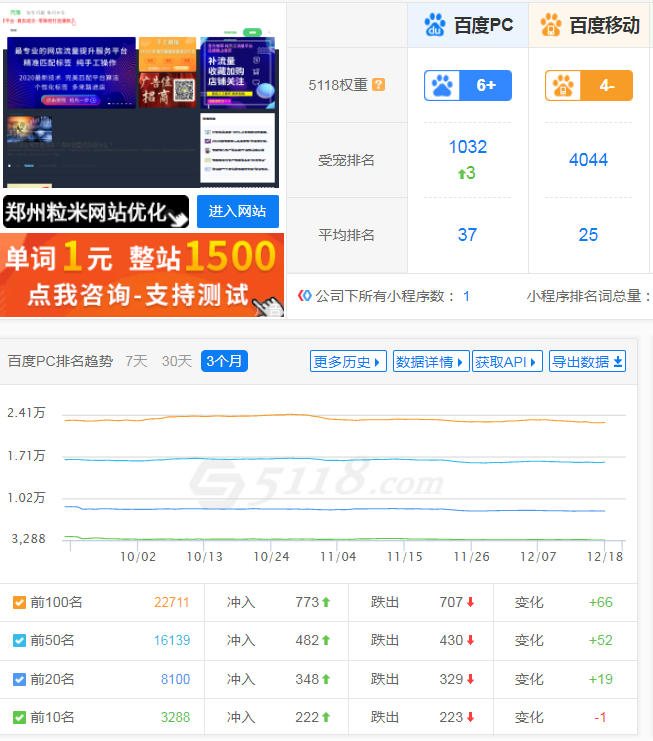Screen dimensions: 653x741
Task: Click the +66 change value
Action: [601, 603]
